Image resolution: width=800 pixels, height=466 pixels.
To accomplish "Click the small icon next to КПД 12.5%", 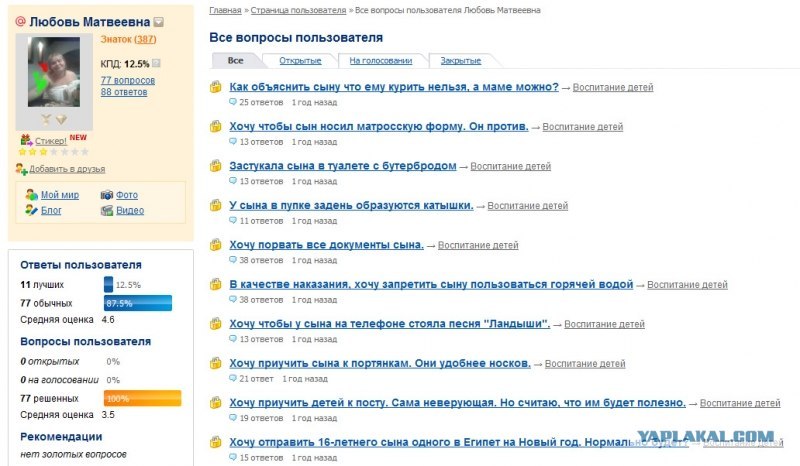I will pos(156,63).
